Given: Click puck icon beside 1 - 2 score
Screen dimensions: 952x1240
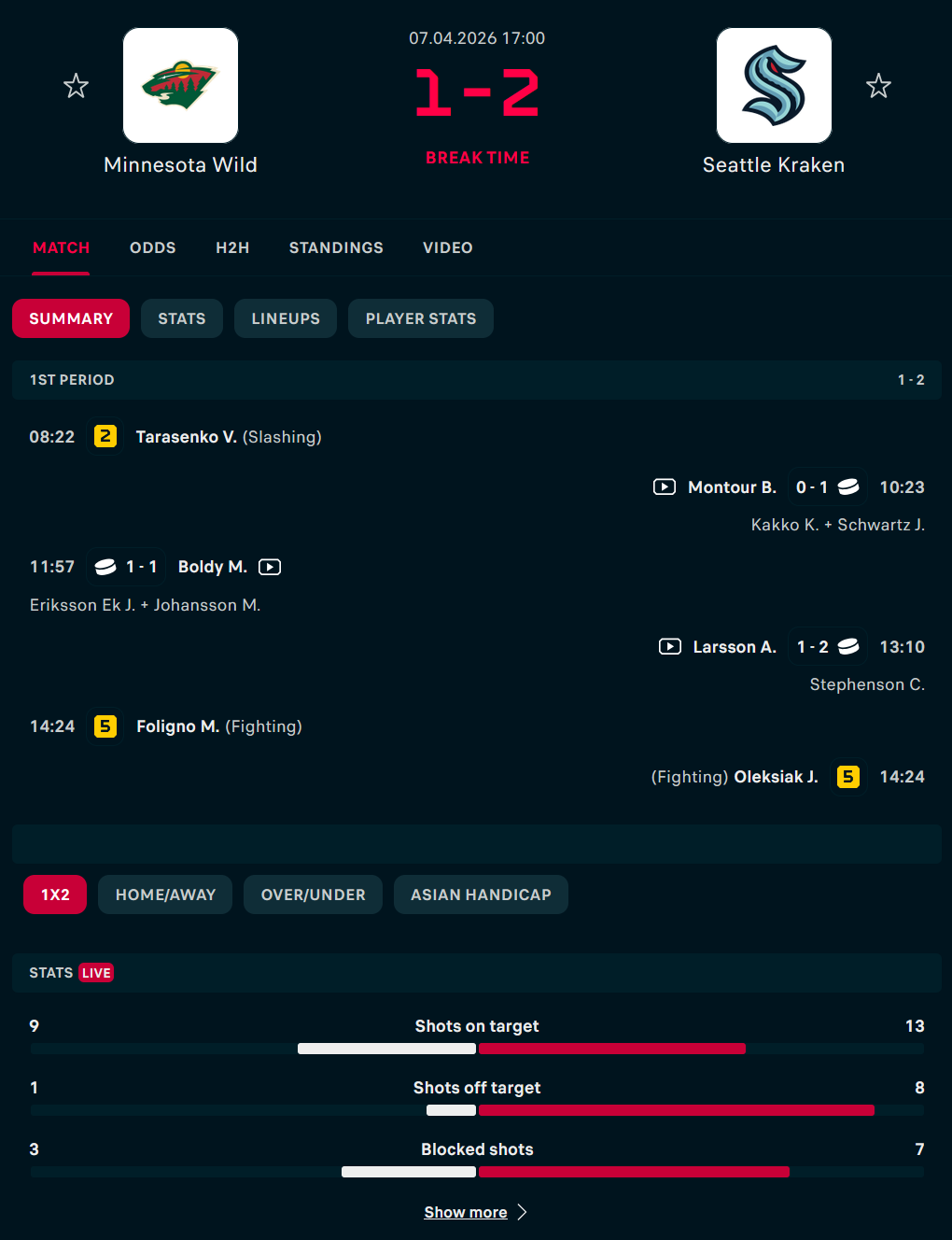Looking at the screenshot, I should (848, 646).
